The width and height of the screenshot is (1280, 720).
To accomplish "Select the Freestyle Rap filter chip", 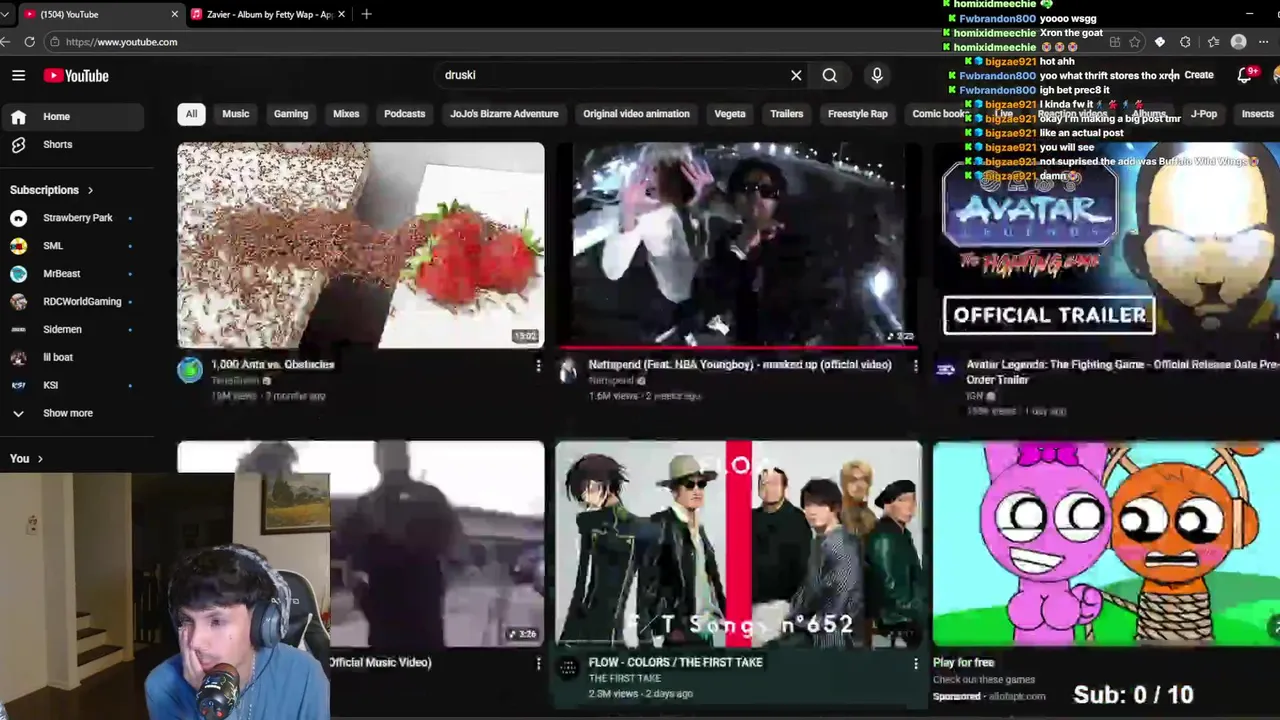I will (x=858, y=114).
